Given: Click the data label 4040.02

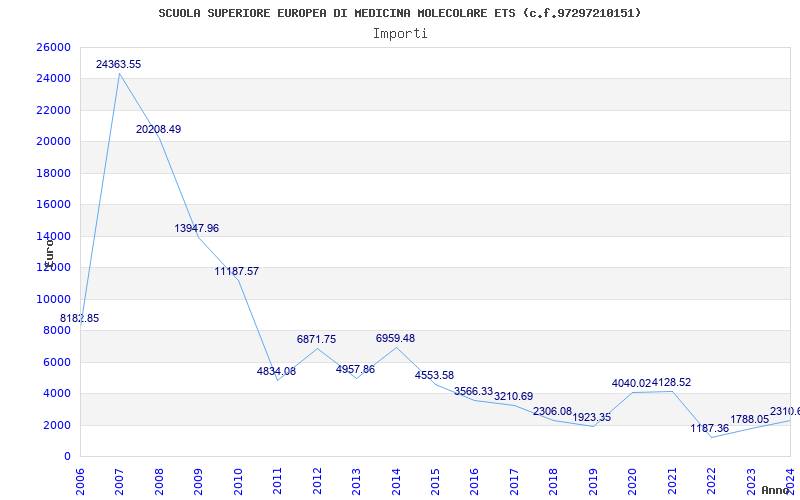Looking at the screenshot, I should [632, 383].
